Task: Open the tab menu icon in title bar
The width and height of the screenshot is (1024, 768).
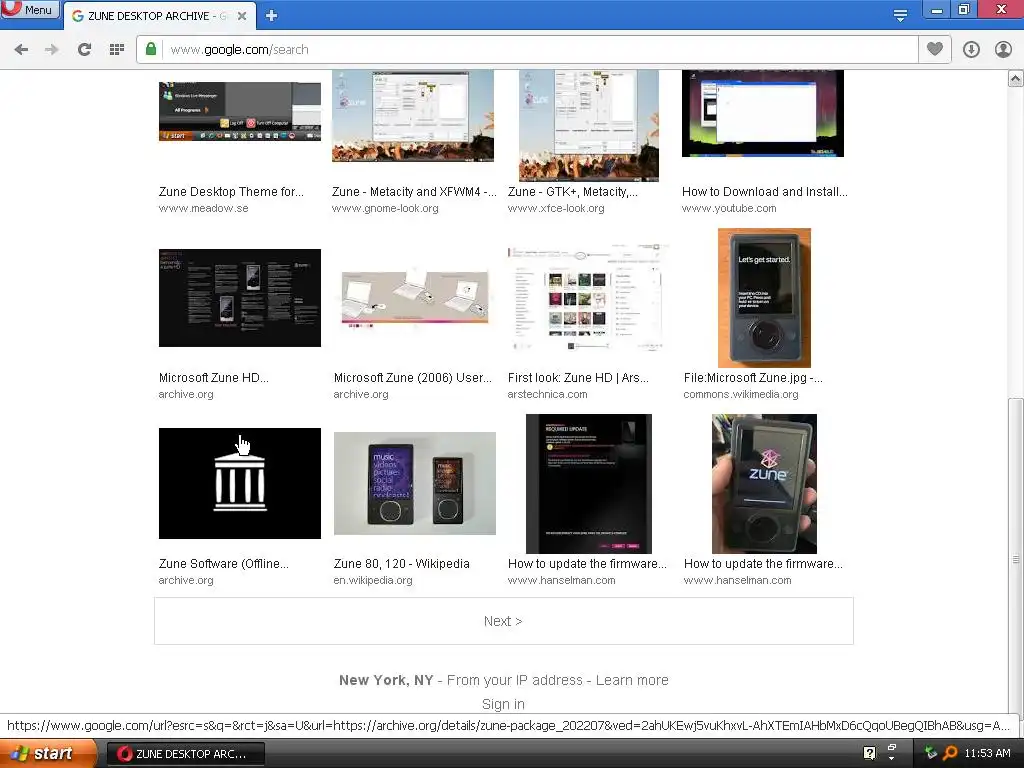Action: [901, 16]
